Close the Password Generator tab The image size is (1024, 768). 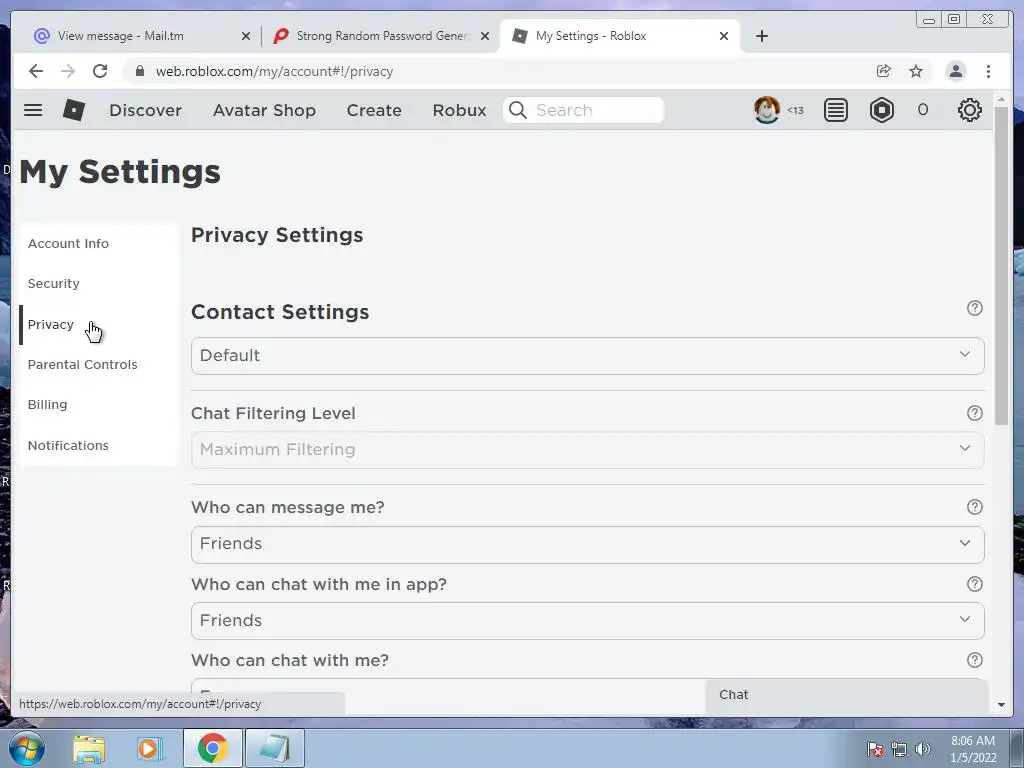click(x=485, y=36)
